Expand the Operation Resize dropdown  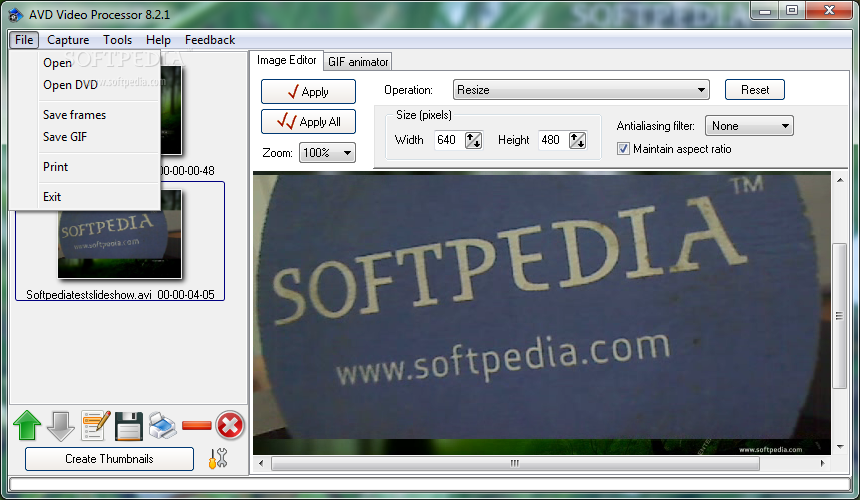581,89
